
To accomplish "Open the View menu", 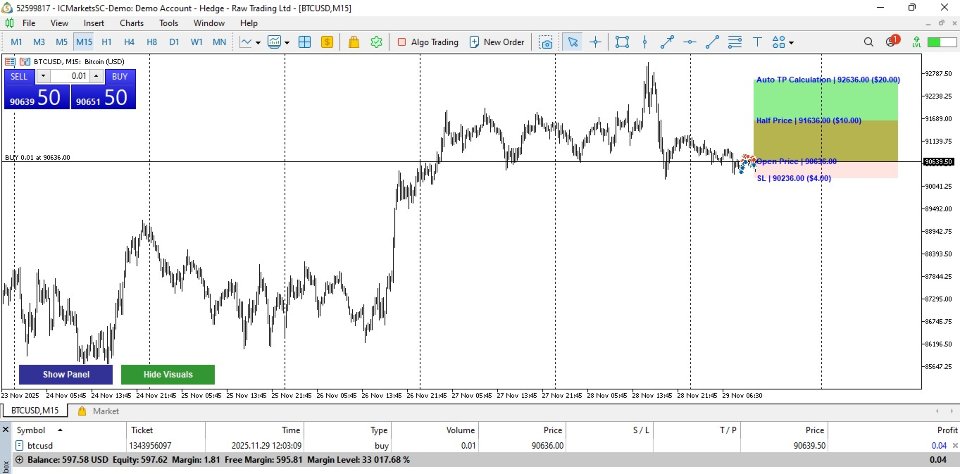I will (59, 23).
